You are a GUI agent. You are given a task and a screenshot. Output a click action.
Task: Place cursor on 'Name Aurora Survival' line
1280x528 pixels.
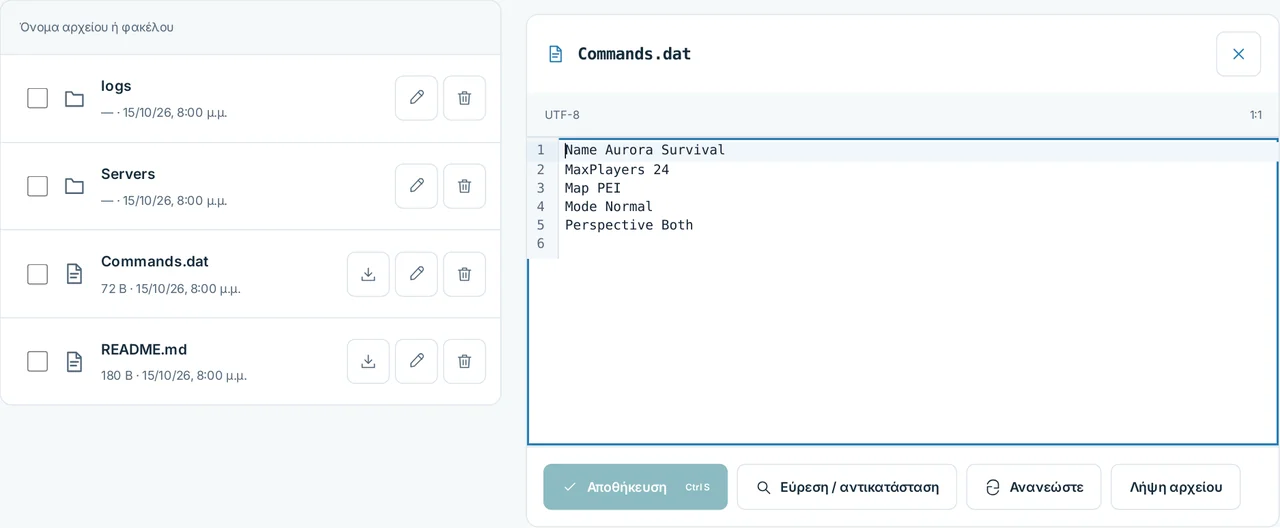click(x=645, y=150)
